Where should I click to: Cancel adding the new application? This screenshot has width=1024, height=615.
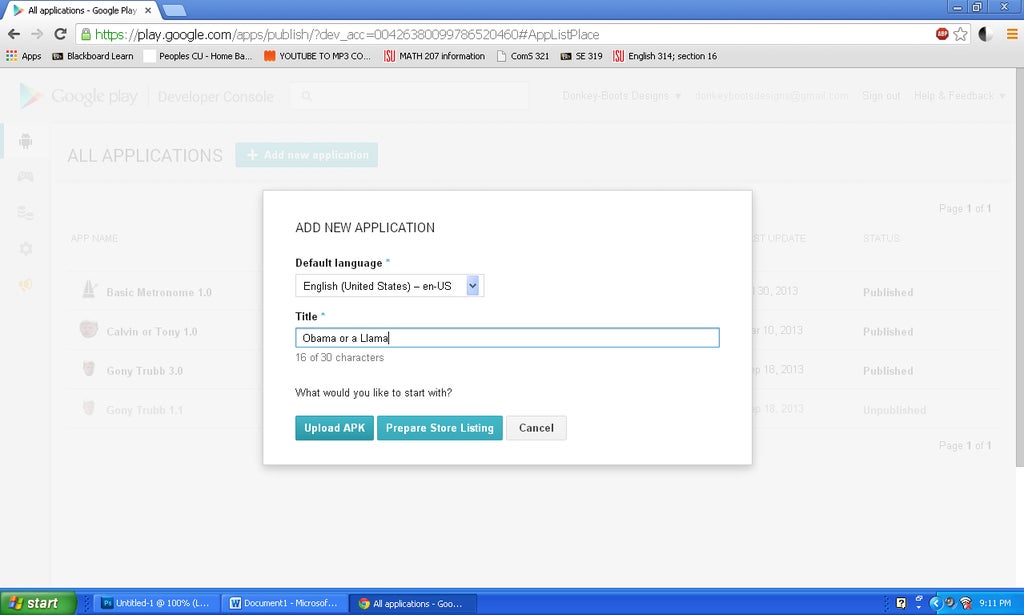[x=536, y=427]
